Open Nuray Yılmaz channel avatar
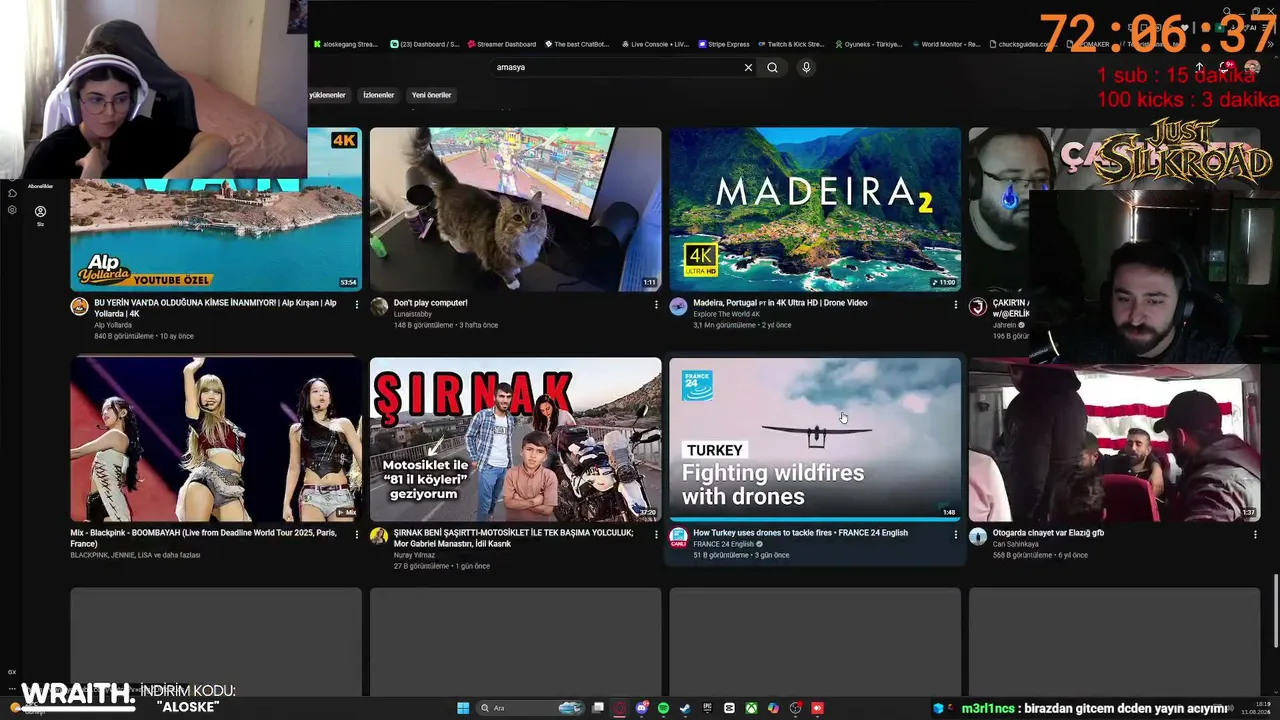1280x720 pixels. coord(379,536)
